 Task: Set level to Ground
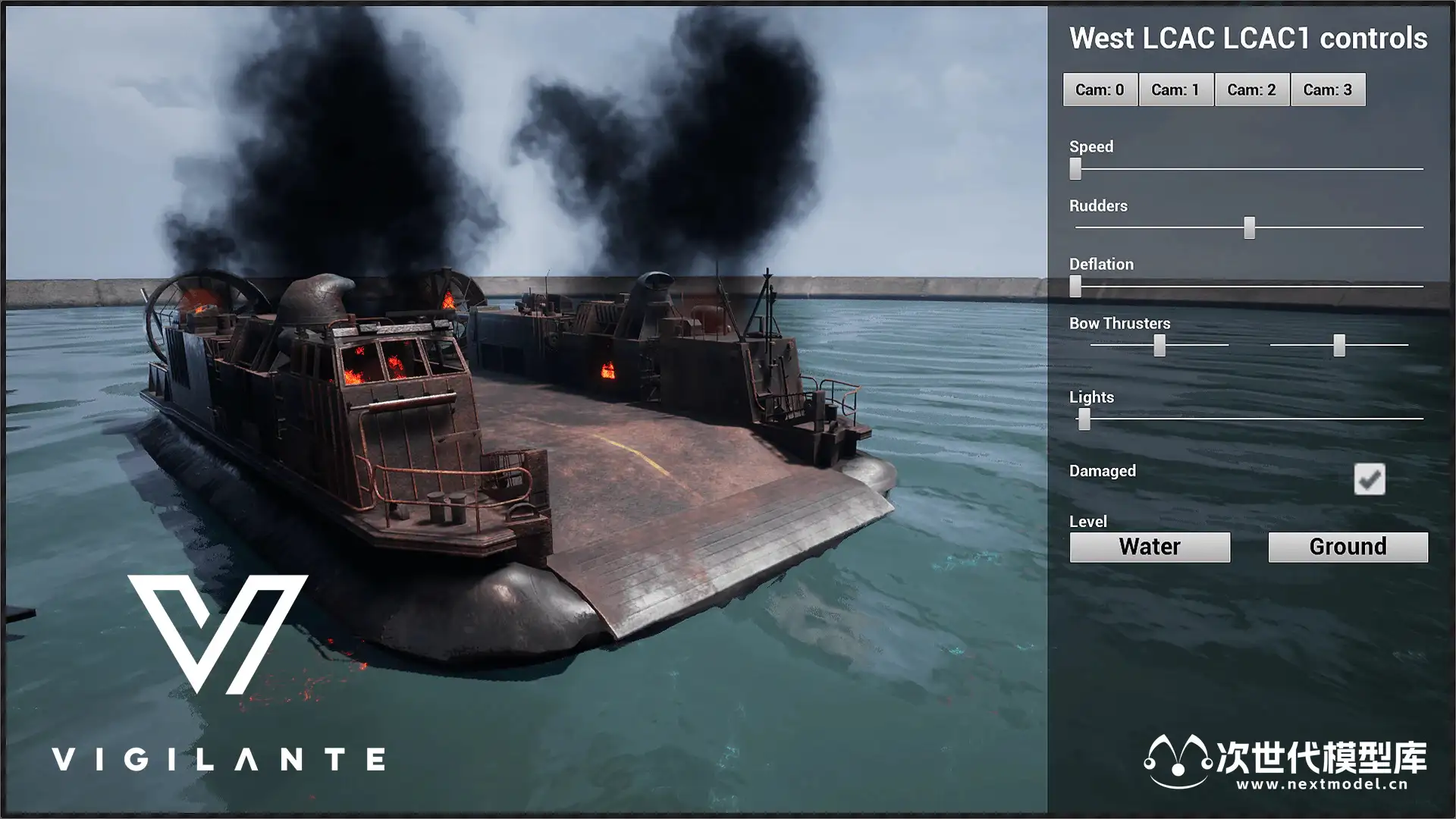pos(1348,547)
